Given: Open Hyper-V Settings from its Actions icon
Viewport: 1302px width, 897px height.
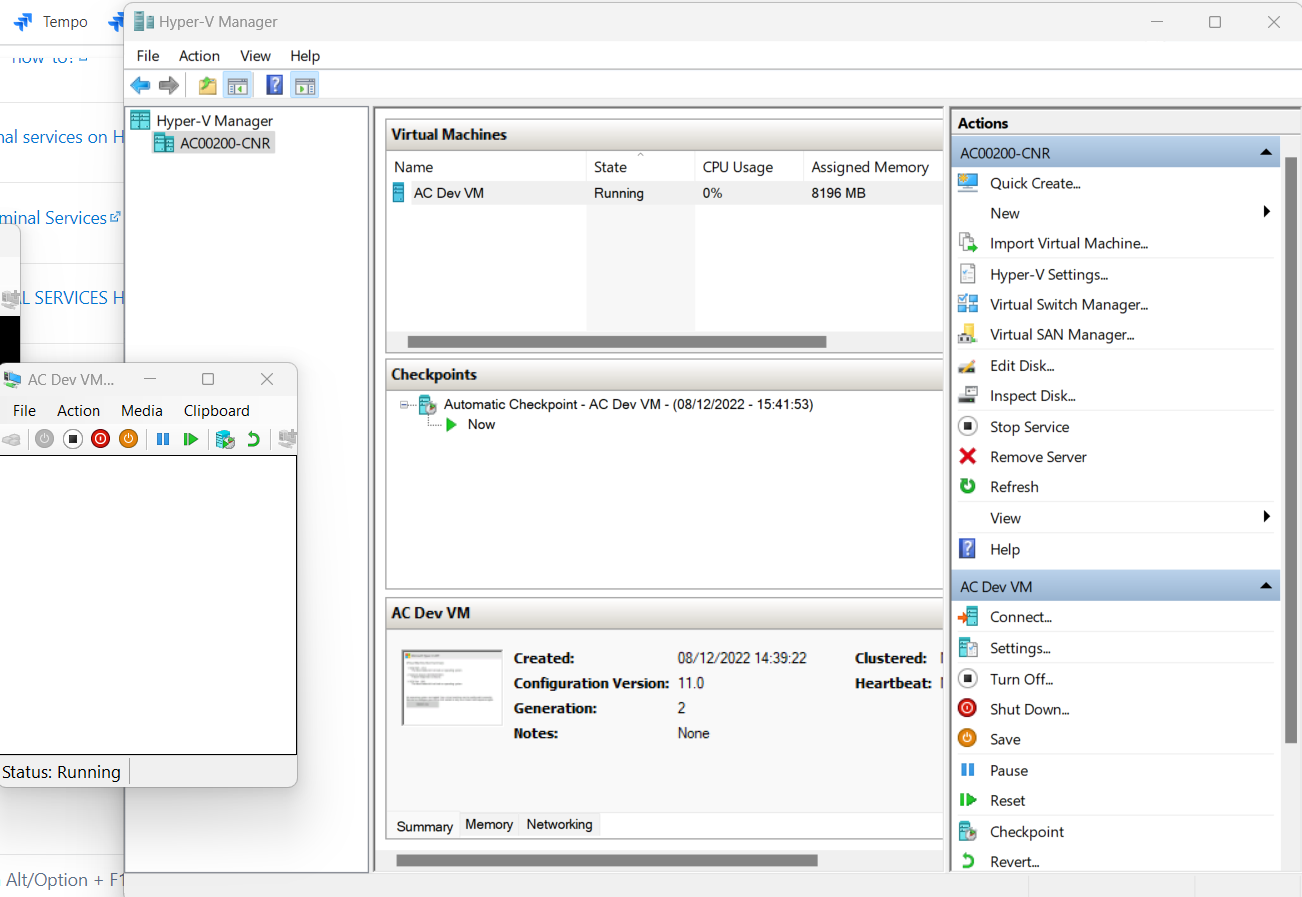Looking at the screenshot, I should pyautogui.click(x=967, y=274).
